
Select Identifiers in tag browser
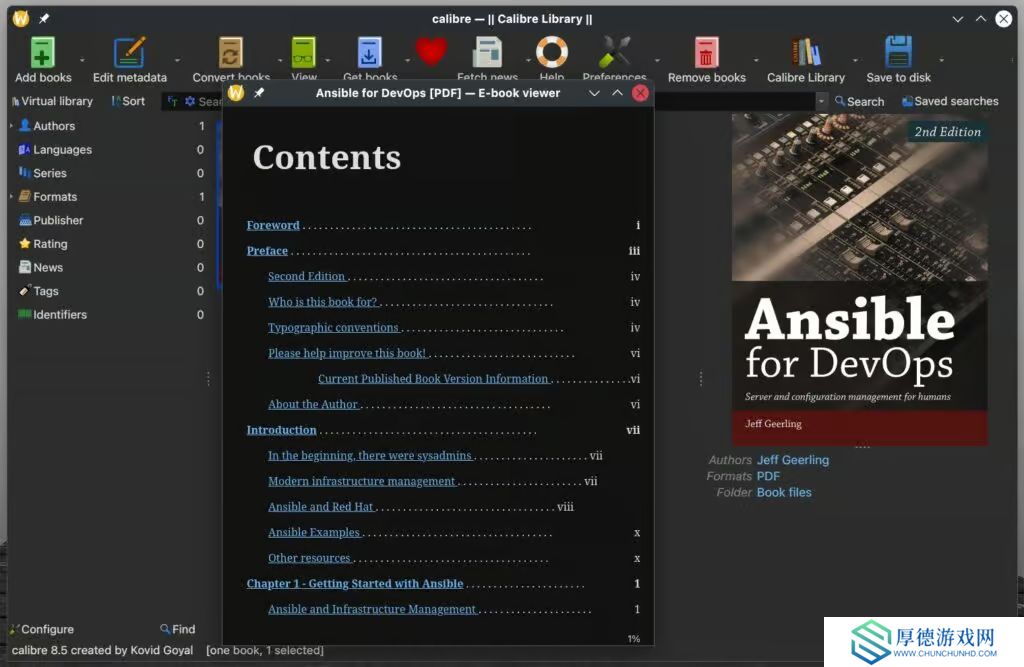pos(59,314)
